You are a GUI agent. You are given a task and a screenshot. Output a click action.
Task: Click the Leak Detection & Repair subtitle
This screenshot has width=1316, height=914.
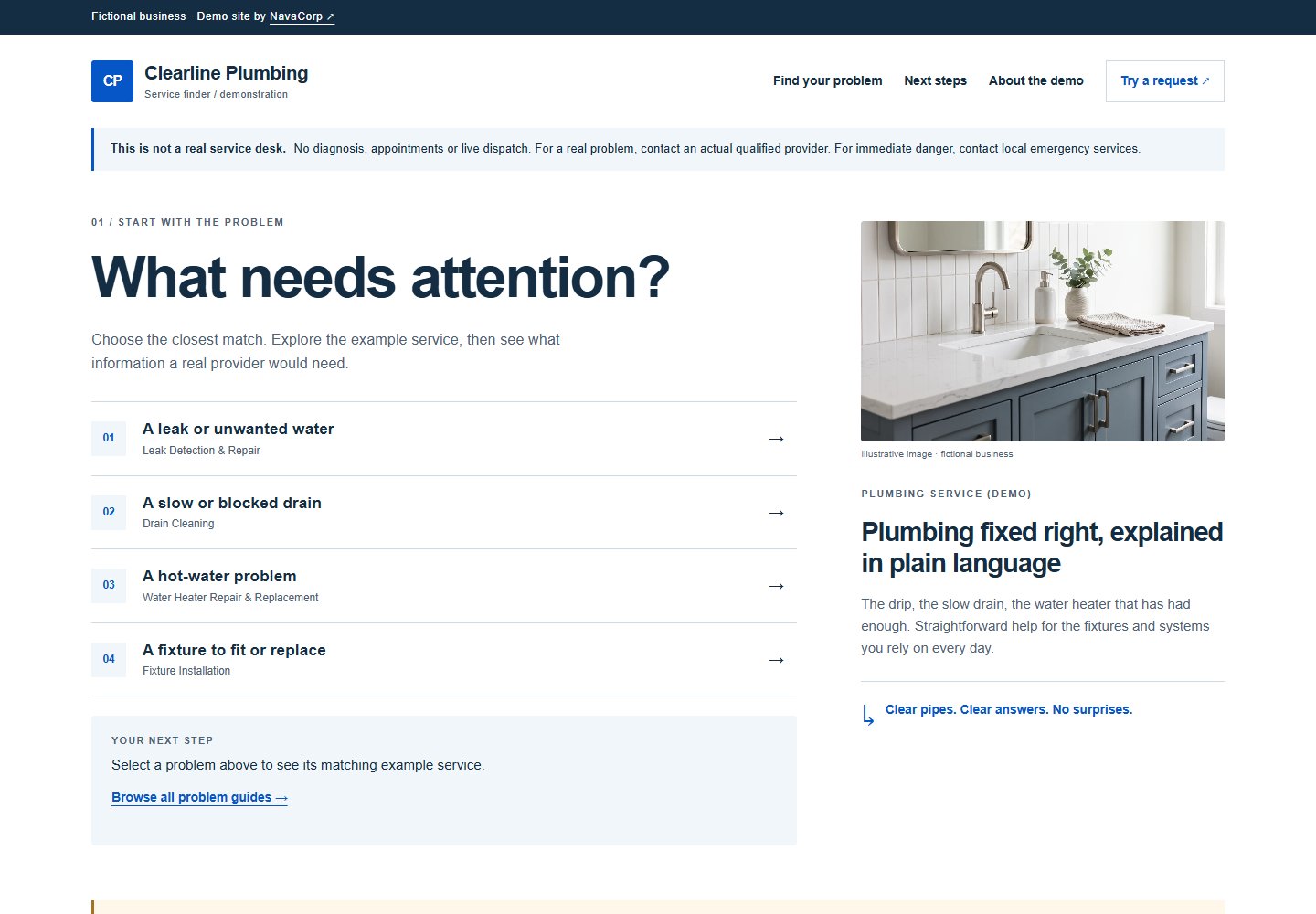click(201, 451)
